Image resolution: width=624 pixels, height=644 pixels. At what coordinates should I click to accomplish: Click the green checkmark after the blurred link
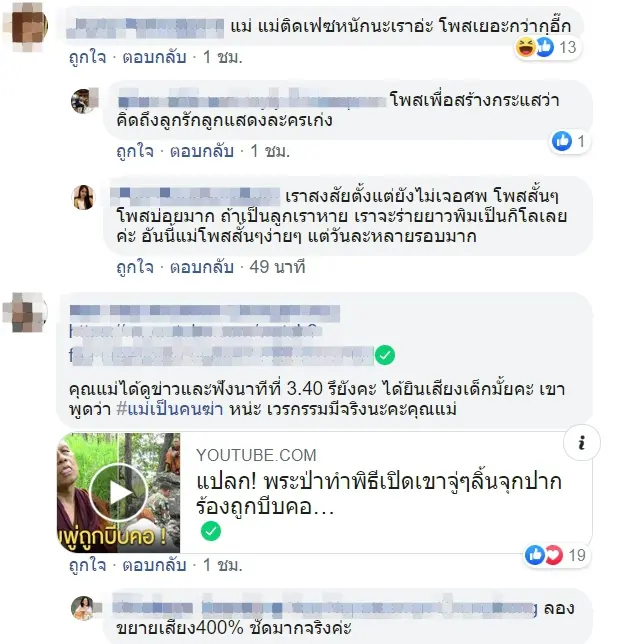(x=385, y=355)
